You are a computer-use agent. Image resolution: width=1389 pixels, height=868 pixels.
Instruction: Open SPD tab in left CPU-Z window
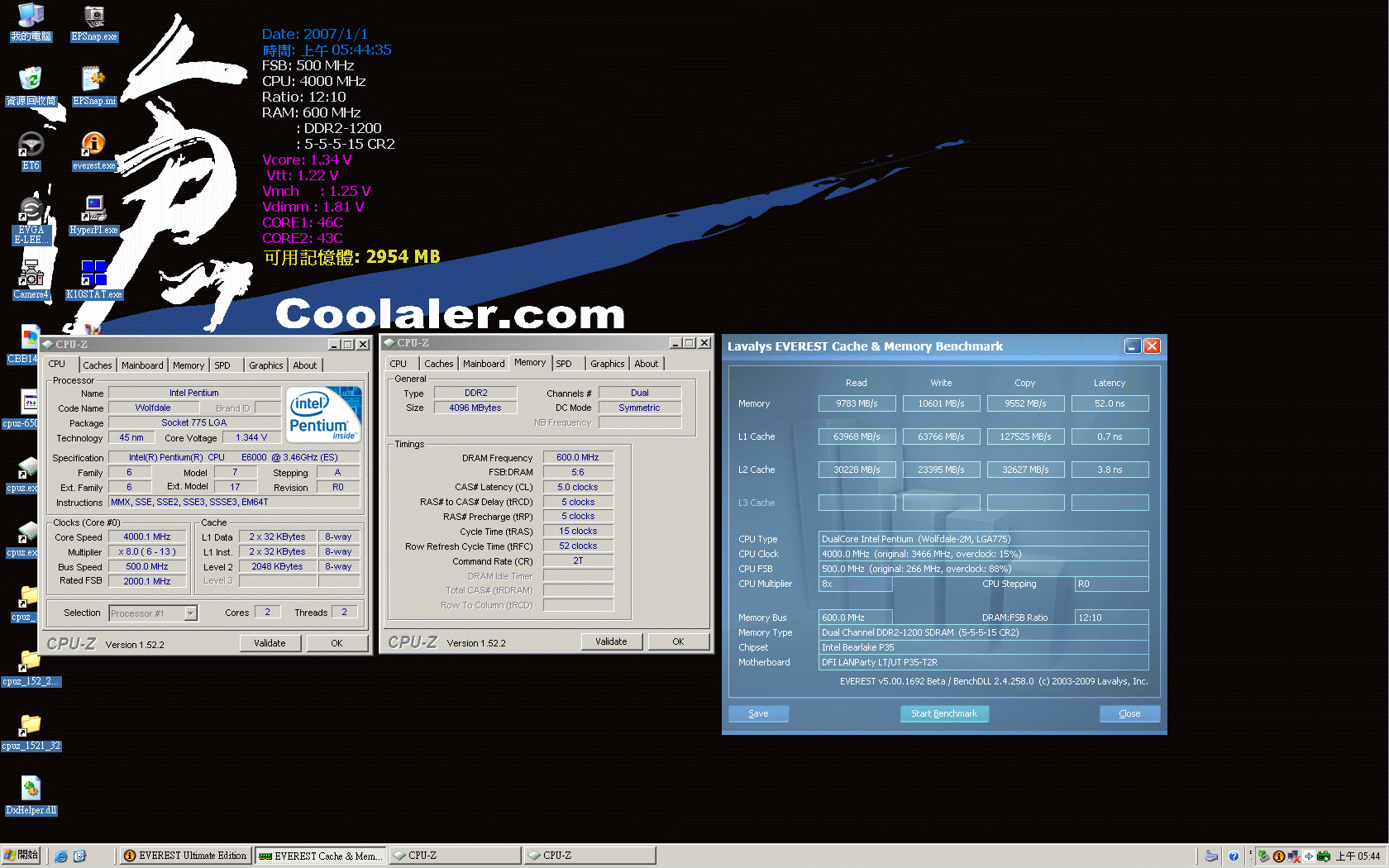pyautogui.click(x=222, y=365)
